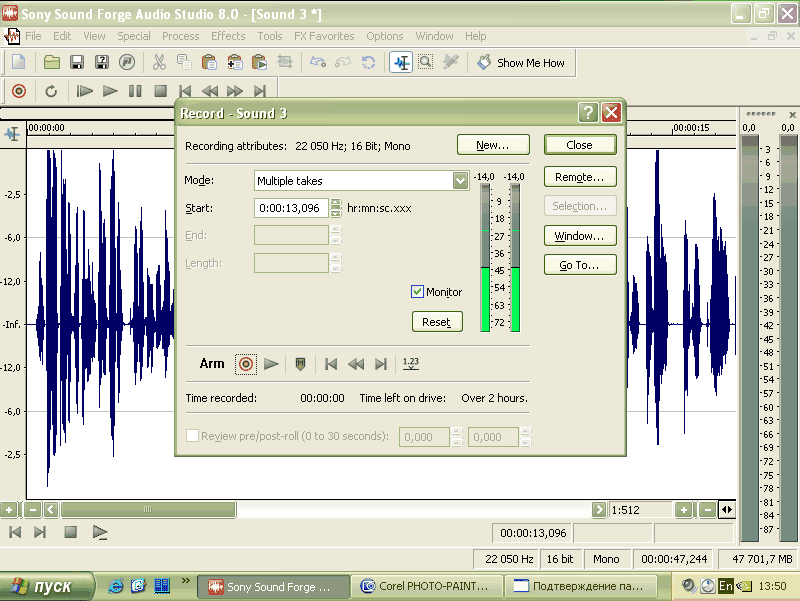Click Go to End in the main transport bar
Viewport: 800px width, 601px height.
click(260, 91)
